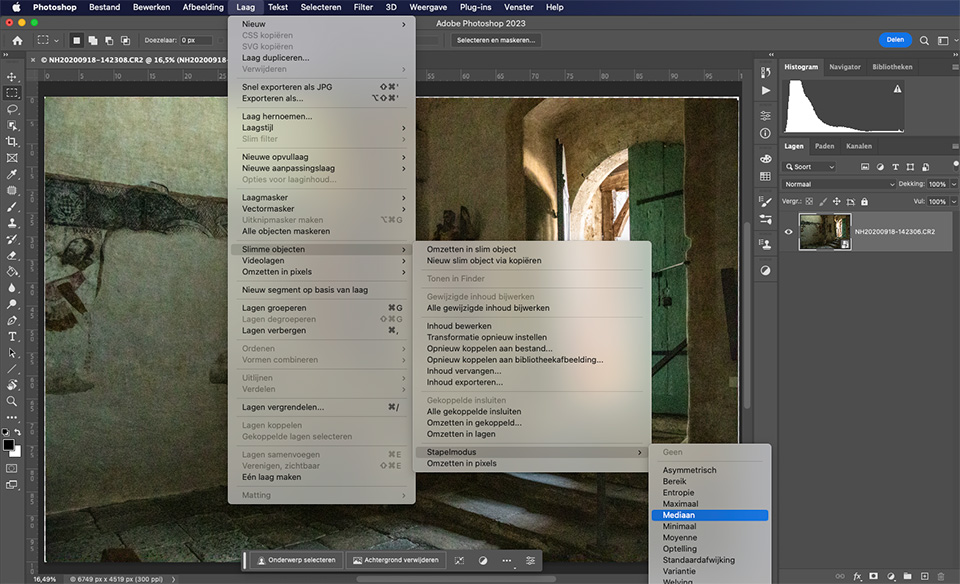
Task: Toggle lock transparent pixels
Action: [x=809, y=201]
